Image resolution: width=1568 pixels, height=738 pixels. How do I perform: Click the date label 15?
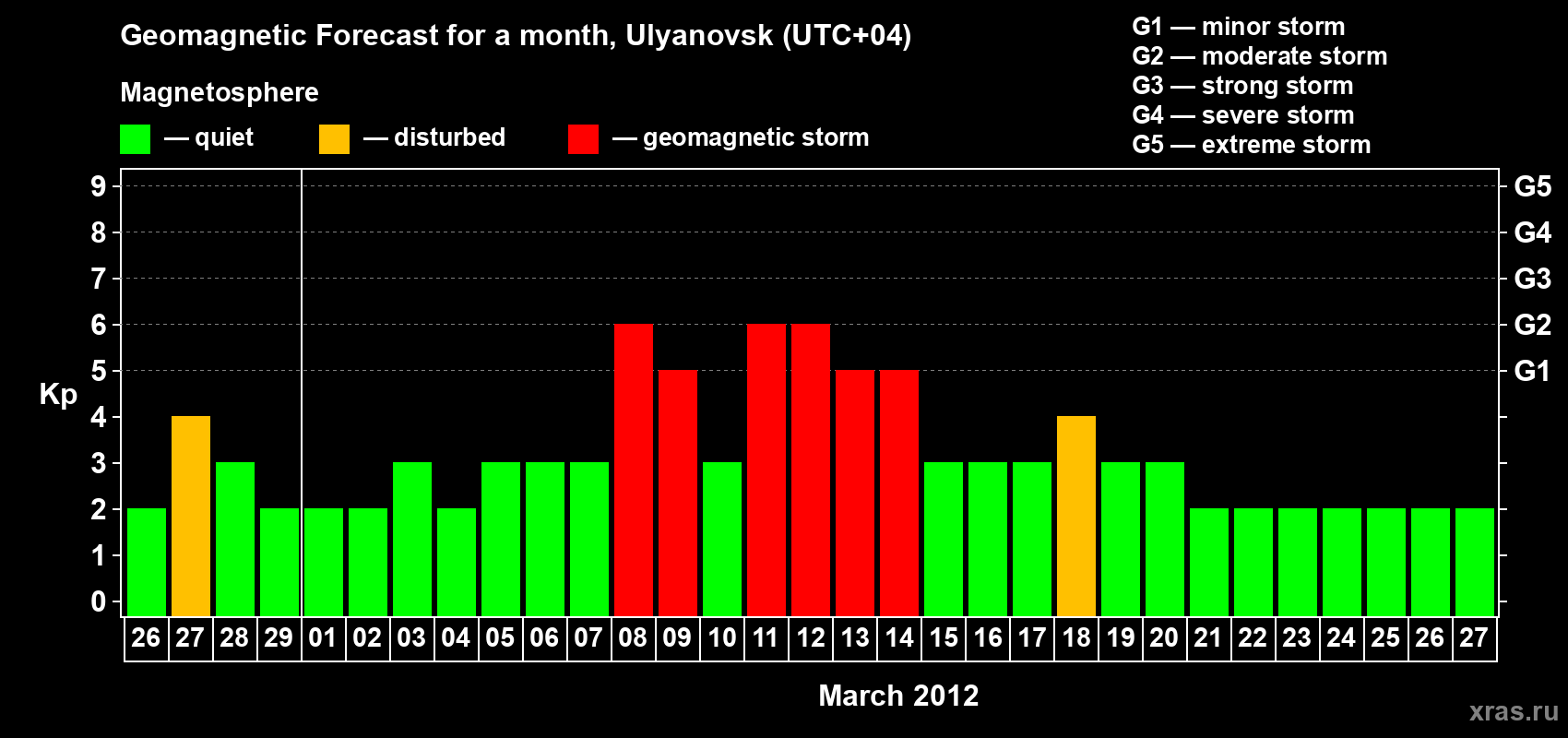pyautogui.click(x=944, y=638)
